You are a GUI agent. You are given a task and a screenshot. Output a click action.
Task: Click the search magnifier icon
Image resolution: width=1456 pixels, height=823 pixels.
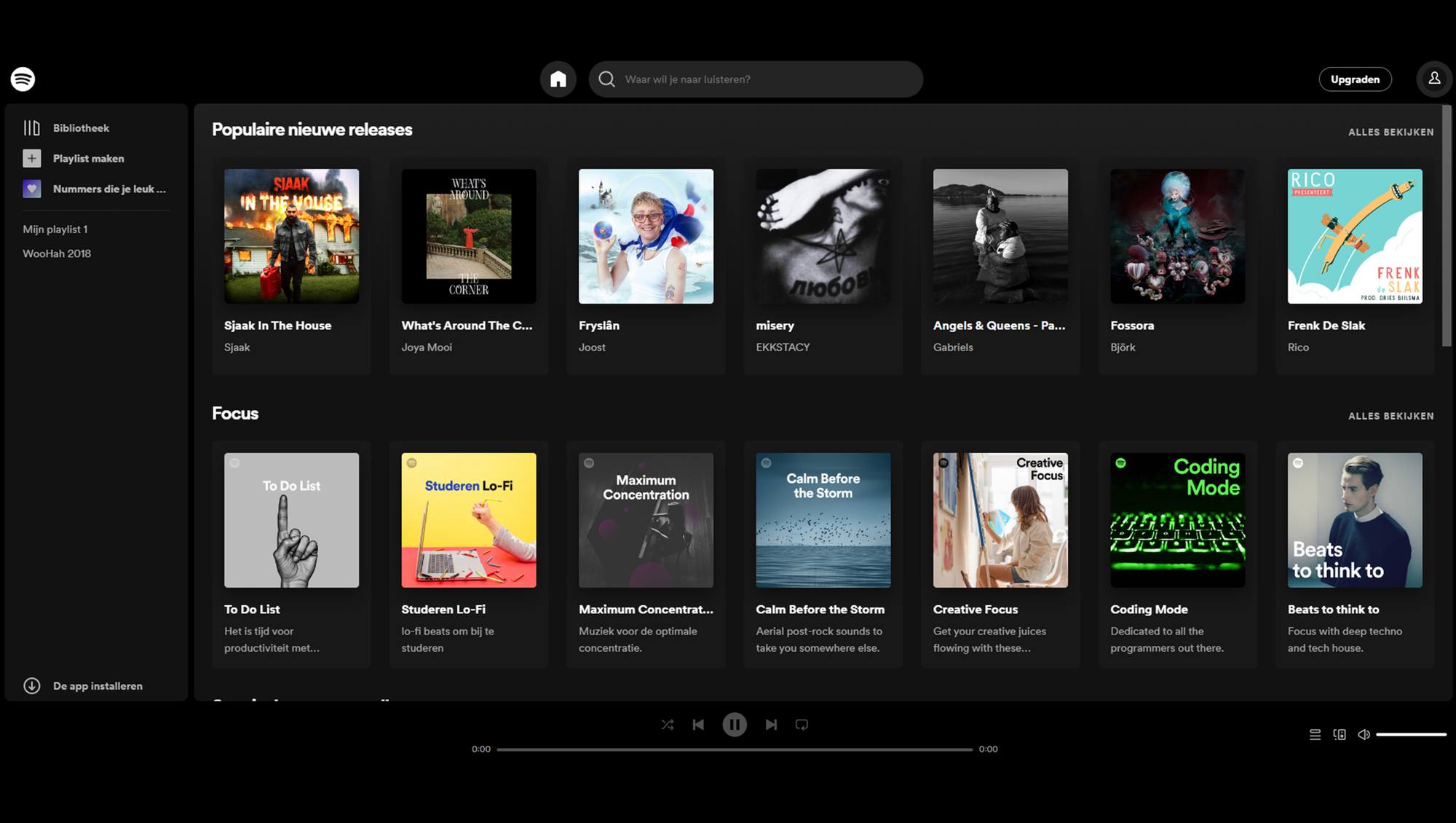point(606,79)
